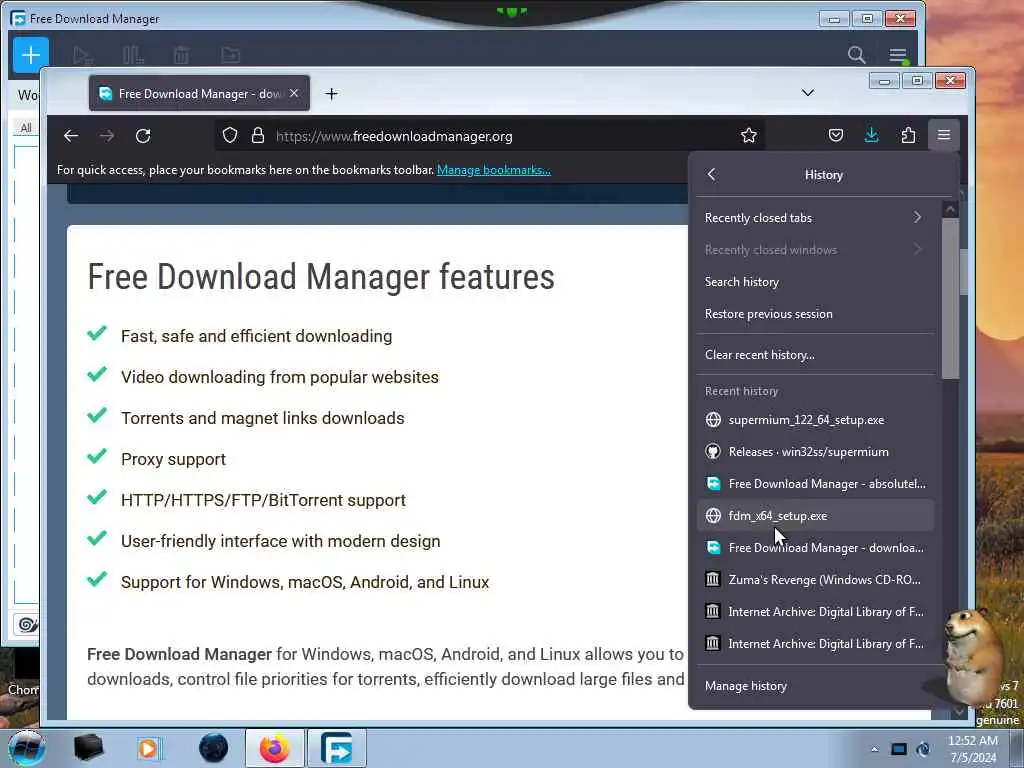
Task: Open Releases · win32ss/supermium history entry
Action: click(x=814, y=452)
